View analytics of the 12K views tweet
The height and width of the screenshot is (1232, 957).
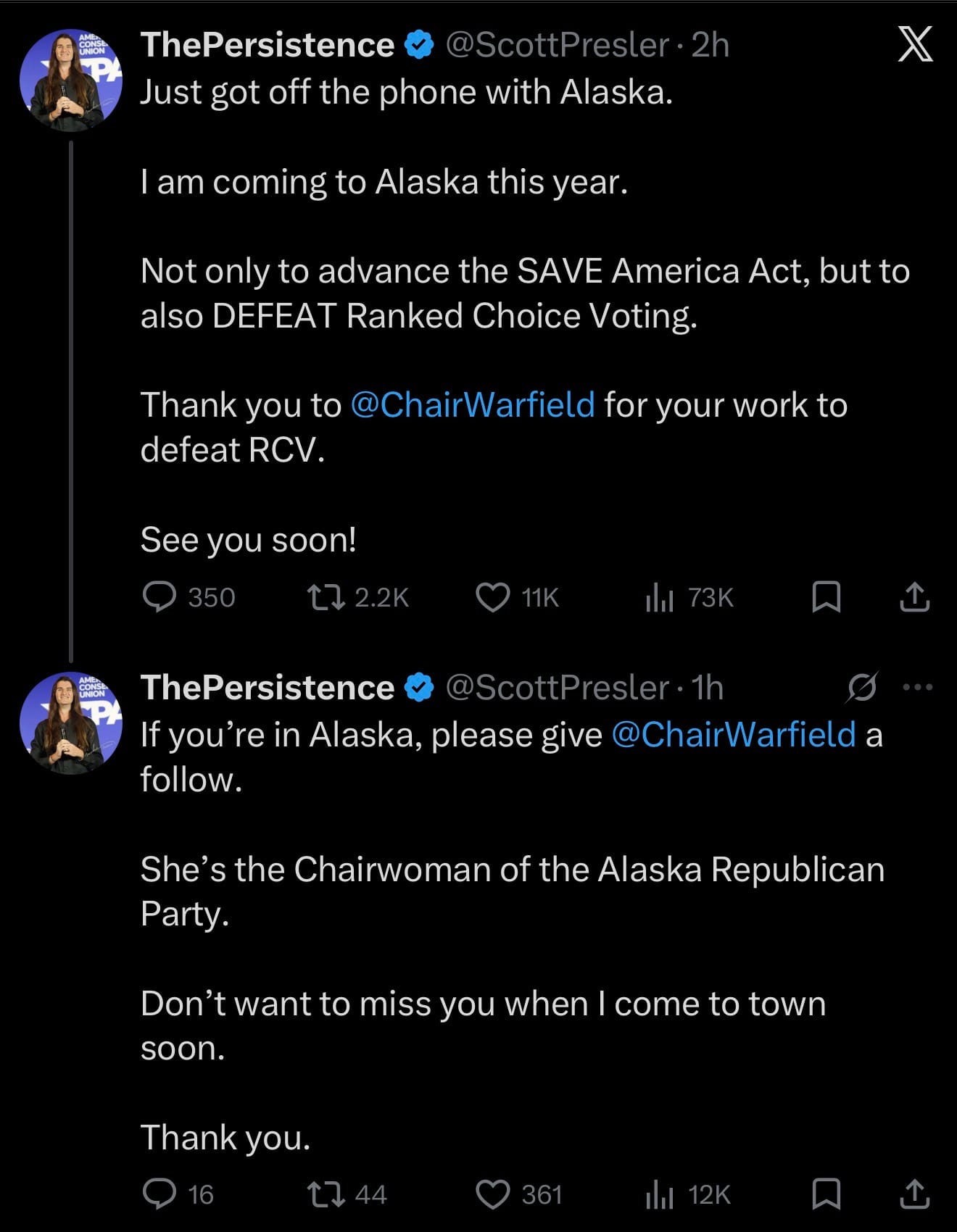[660, 1194]
